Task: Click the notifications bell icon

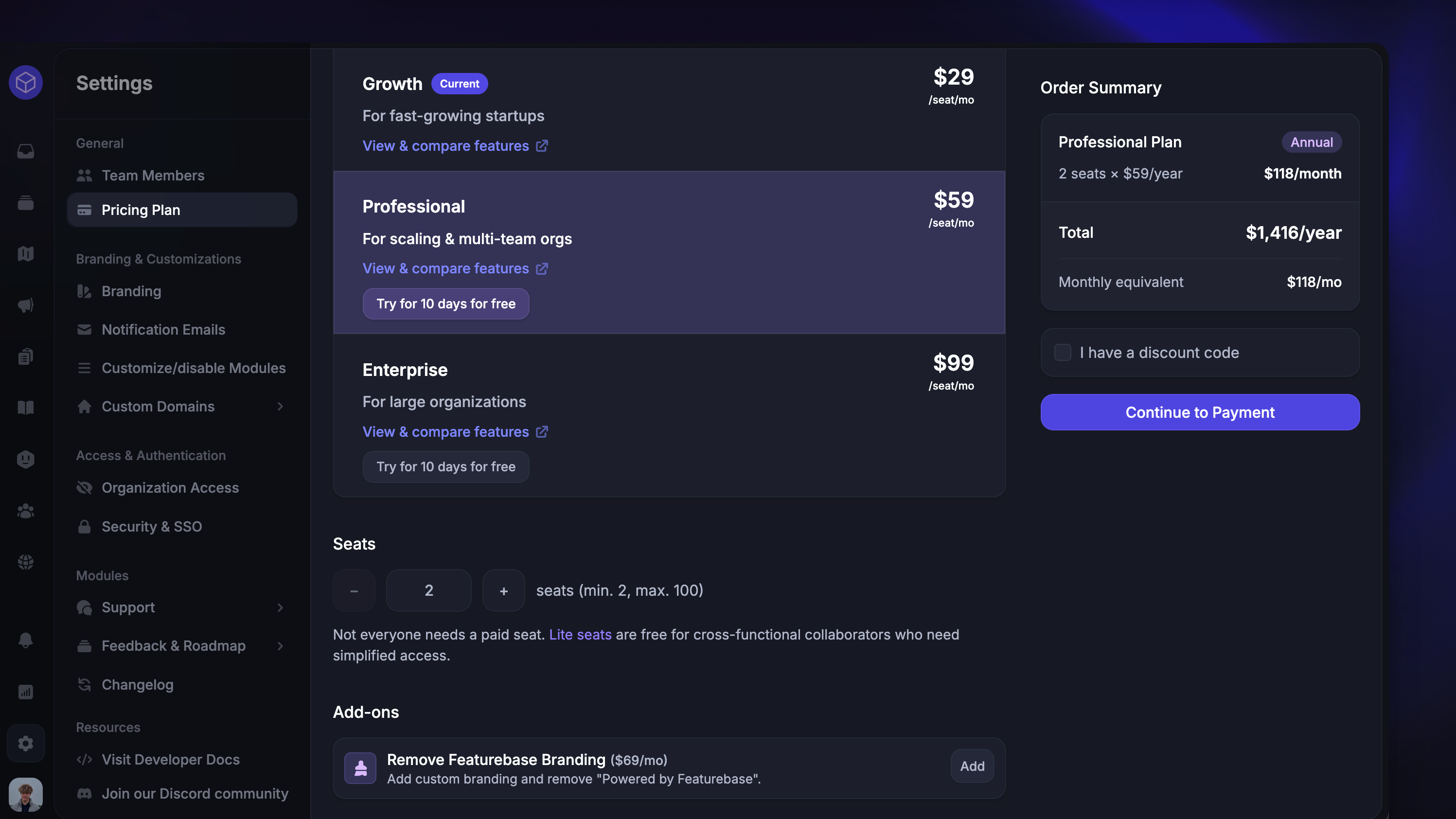Action: pos(25,640)
